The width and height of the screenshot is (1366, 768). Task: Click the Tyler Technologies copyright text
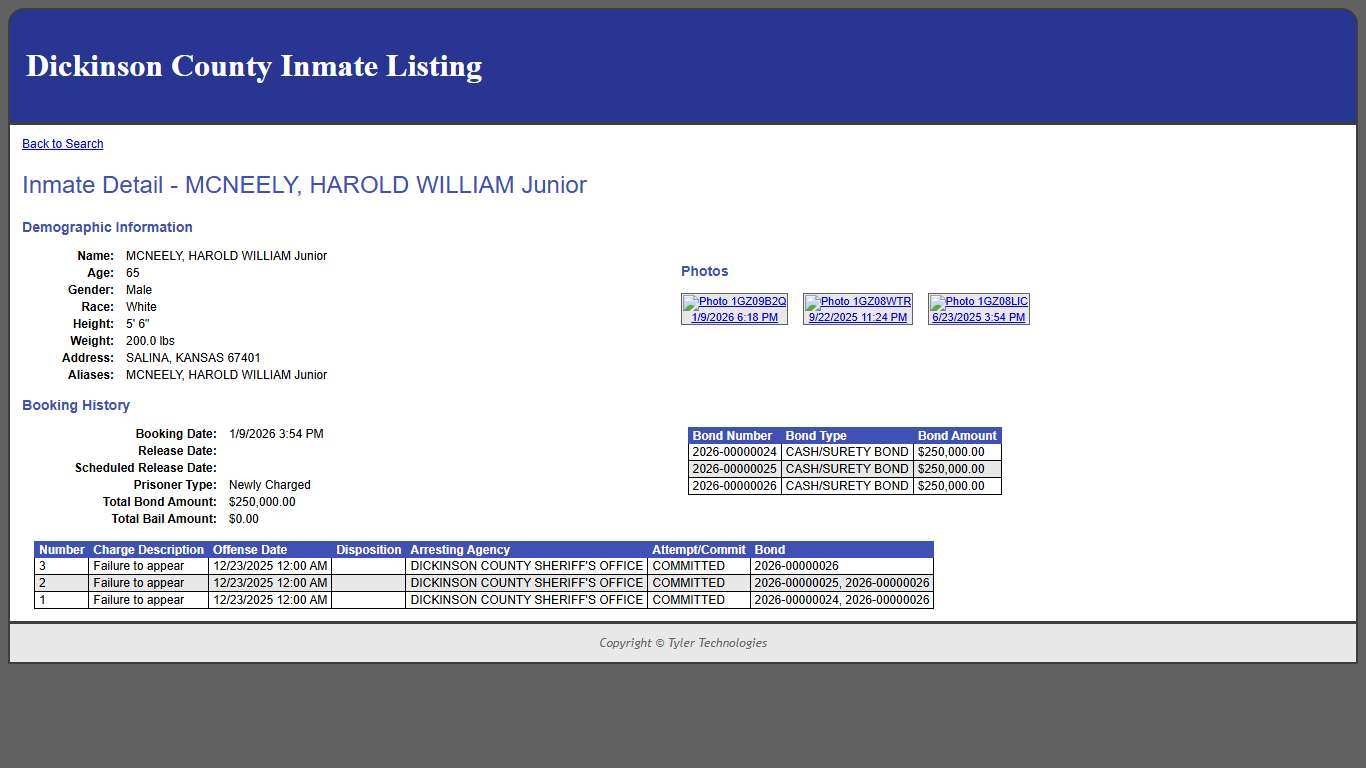(683, 643)
